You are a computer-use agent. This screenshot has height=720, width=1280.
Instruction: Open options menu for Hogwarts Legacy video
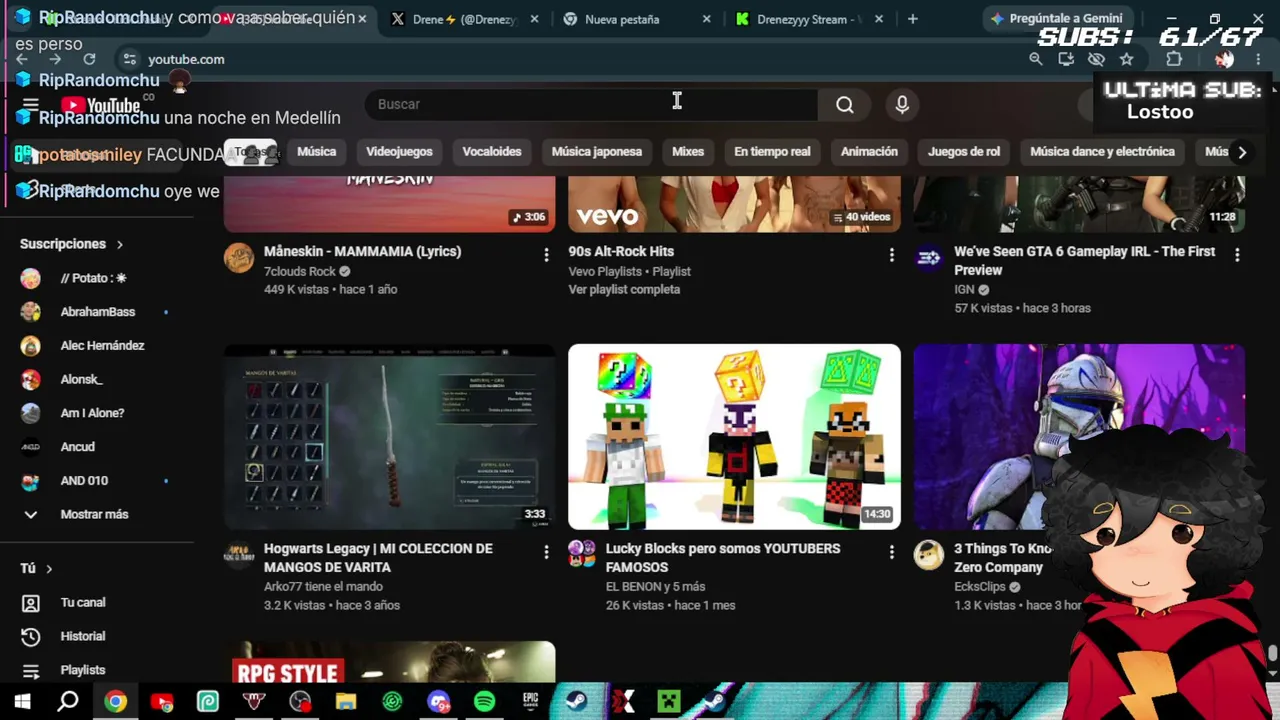coord(546,552)
